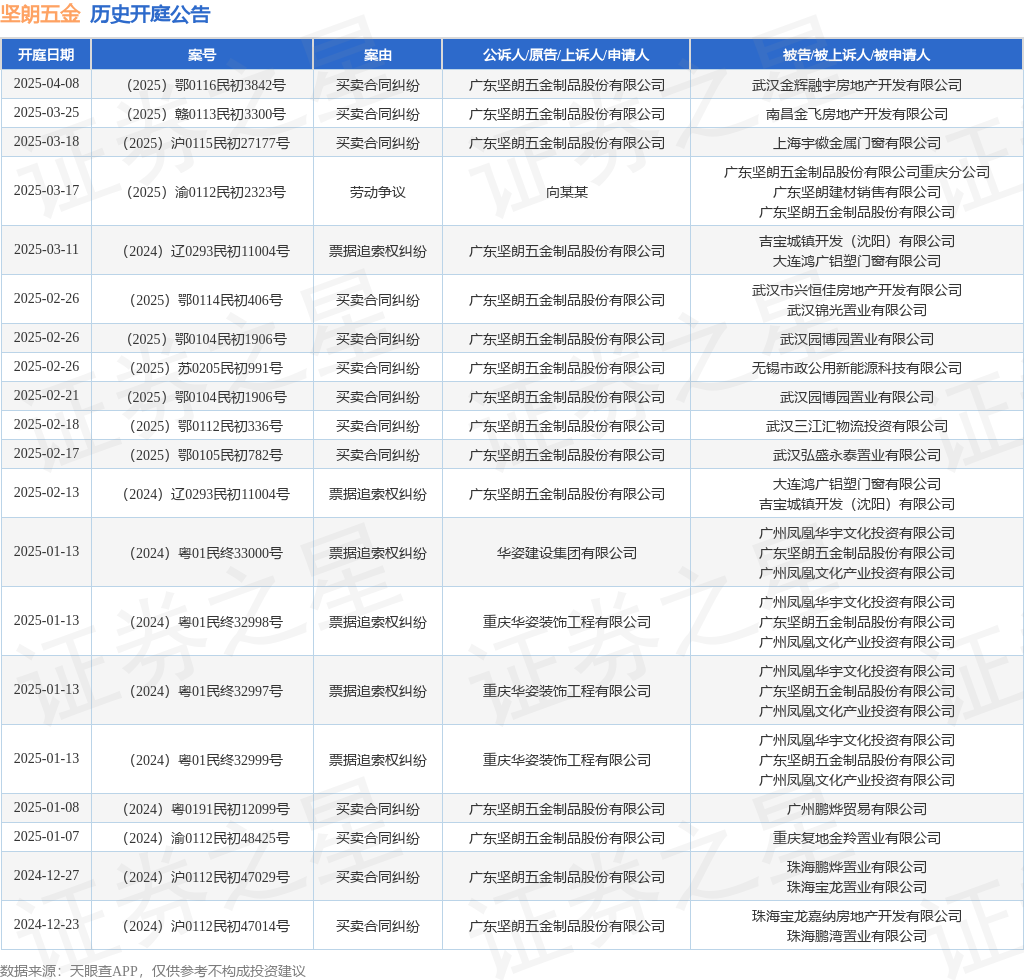Click case number (2024)粤01民终33000号

(206, 553)
